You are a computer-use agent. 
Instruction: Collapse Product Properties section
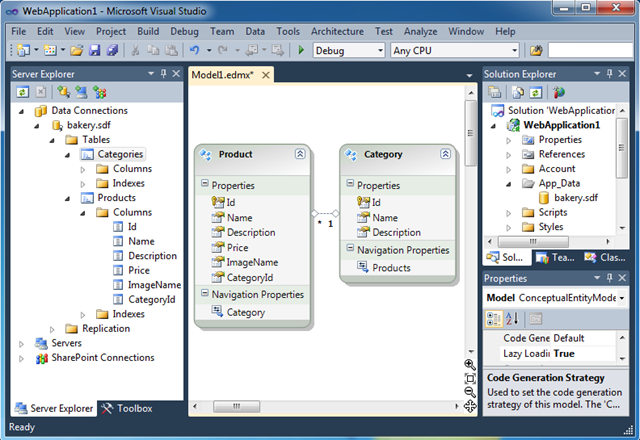[204, 183]
